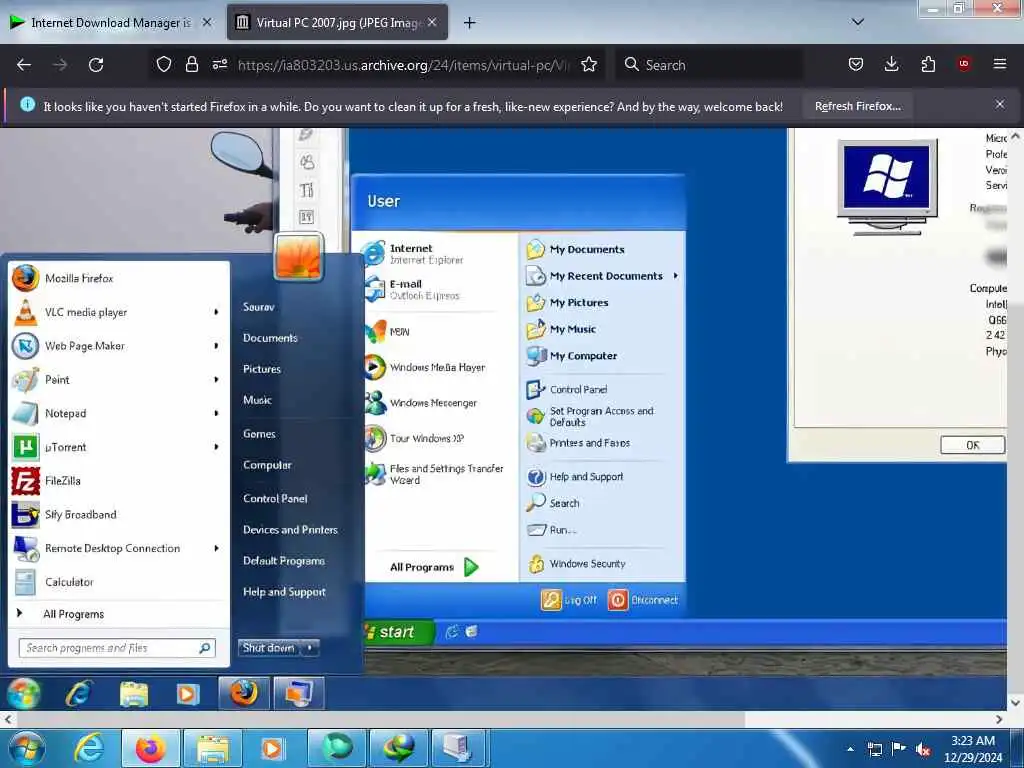The image size is (1024, 768).
Task: Click the muted volume tray icon
Action: click(923, 749)
